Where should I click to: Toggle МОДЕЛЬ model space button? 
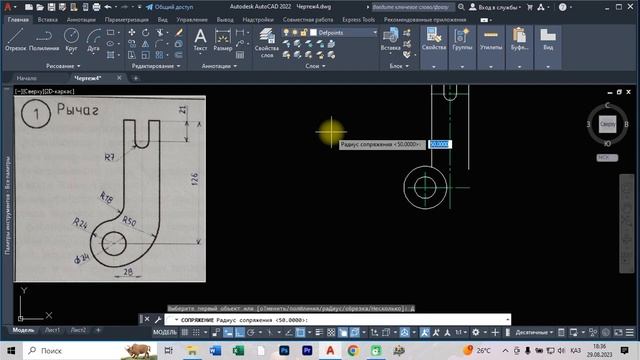(165, 333)
